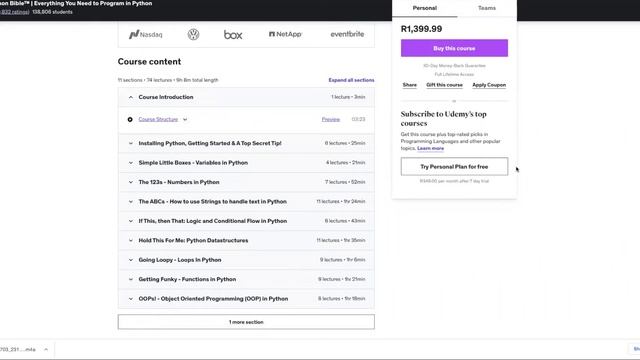Open the Apply Coupon link
This screenshot has height=360, width=640.
click(x=489, y=85)
